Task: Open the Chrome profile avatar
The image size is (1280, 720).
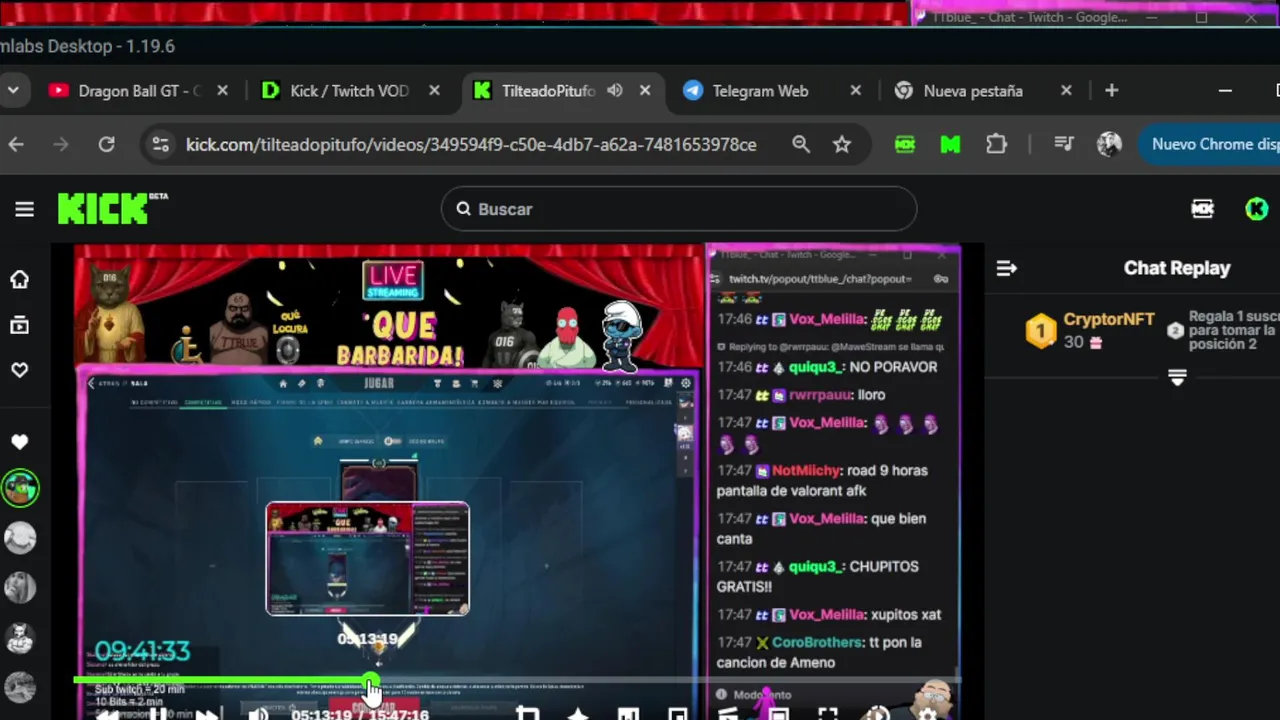Action: point(1109,145)
